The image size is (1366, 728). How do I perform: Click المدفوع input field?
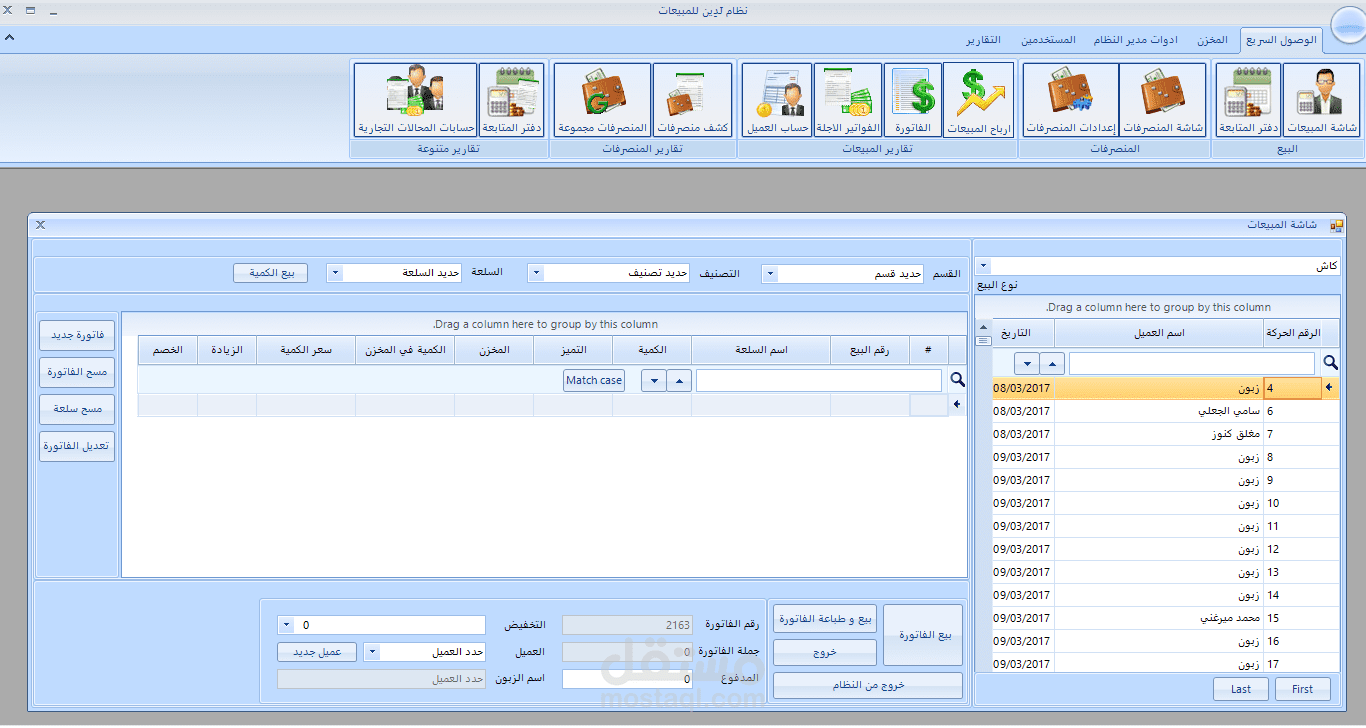(628, 679)
